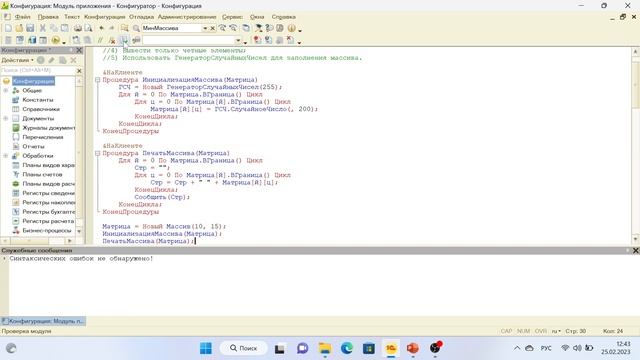Open Microsoft Edge from the taskbar
Viewport: 640px width, 360px height.
pyautogui.click(x=347, y=348)
